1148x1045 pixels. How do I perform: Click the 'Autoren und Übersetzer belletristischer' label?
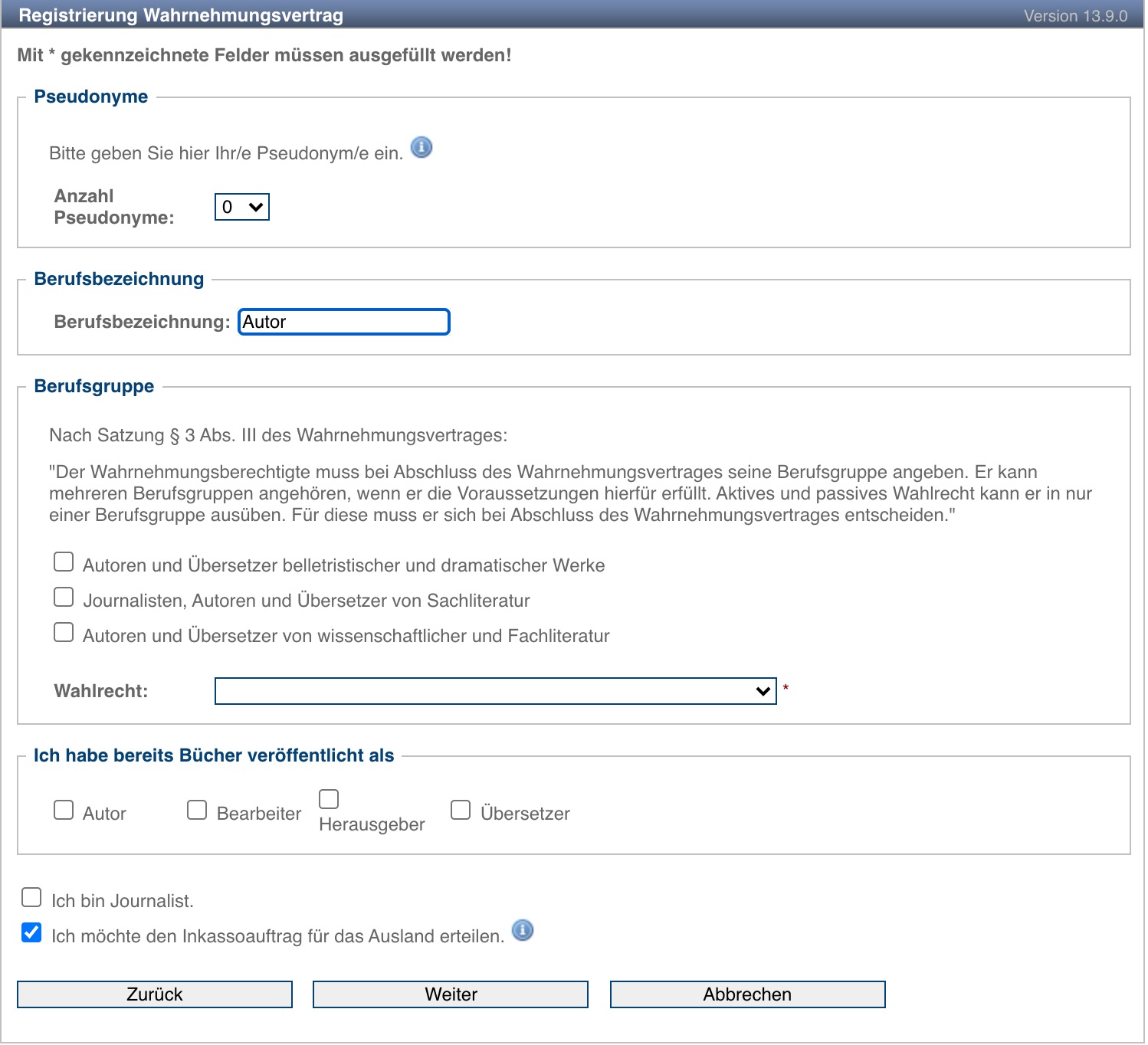[343, 565]
